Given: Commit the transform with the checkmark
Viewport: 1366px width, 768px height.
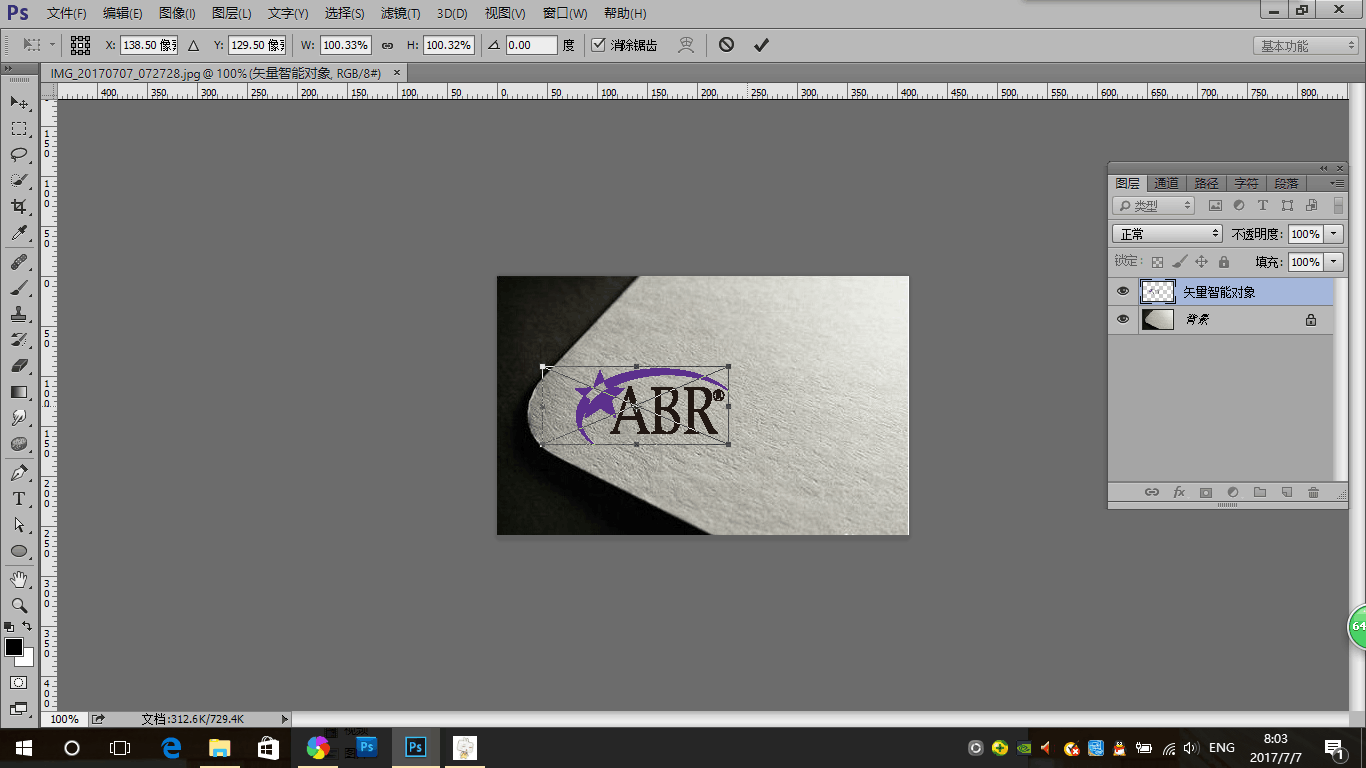Looking at the screenshot, I should point(761,45).
